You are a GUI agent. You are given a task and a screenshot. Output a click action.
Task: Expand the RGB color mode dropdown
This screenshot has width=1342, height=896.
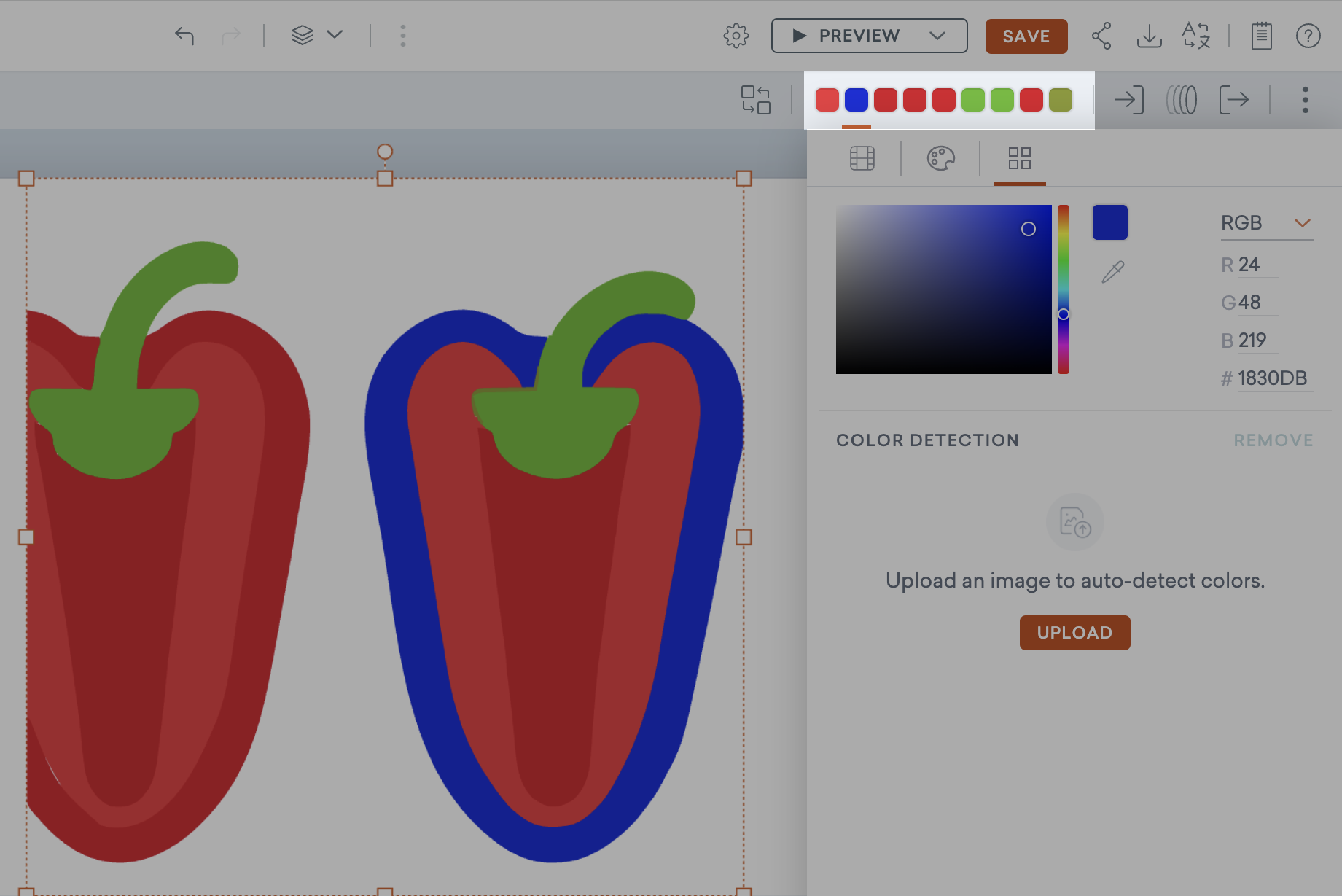point(1302,223)
